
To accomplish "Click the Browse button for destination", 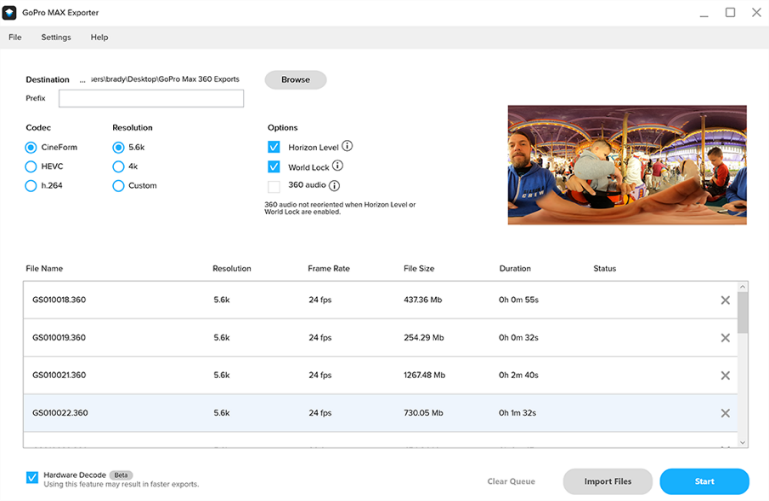I will pyautogui.click(x=295, y=80).
